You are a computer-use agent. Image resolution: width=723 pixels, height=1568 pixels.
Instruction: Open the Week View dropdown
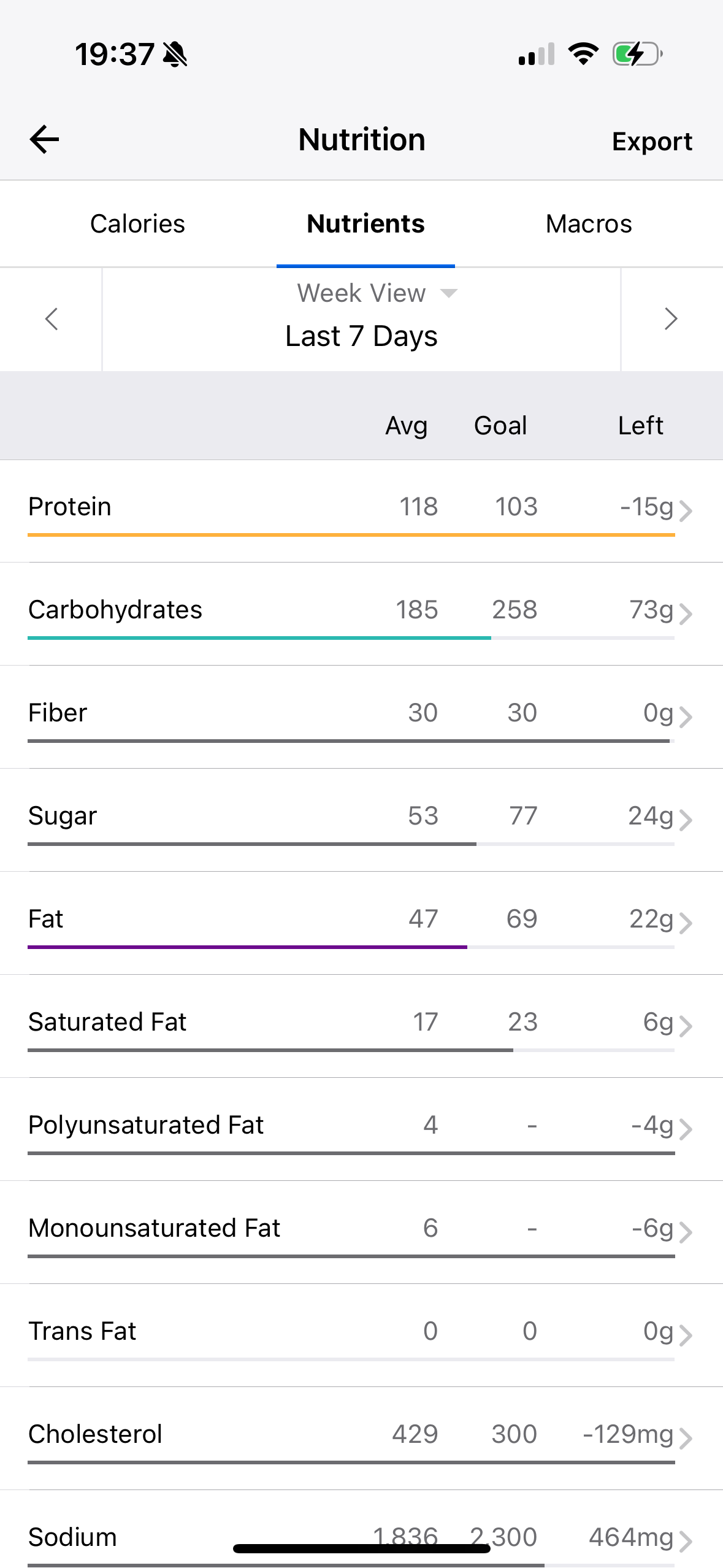point(377,293)
